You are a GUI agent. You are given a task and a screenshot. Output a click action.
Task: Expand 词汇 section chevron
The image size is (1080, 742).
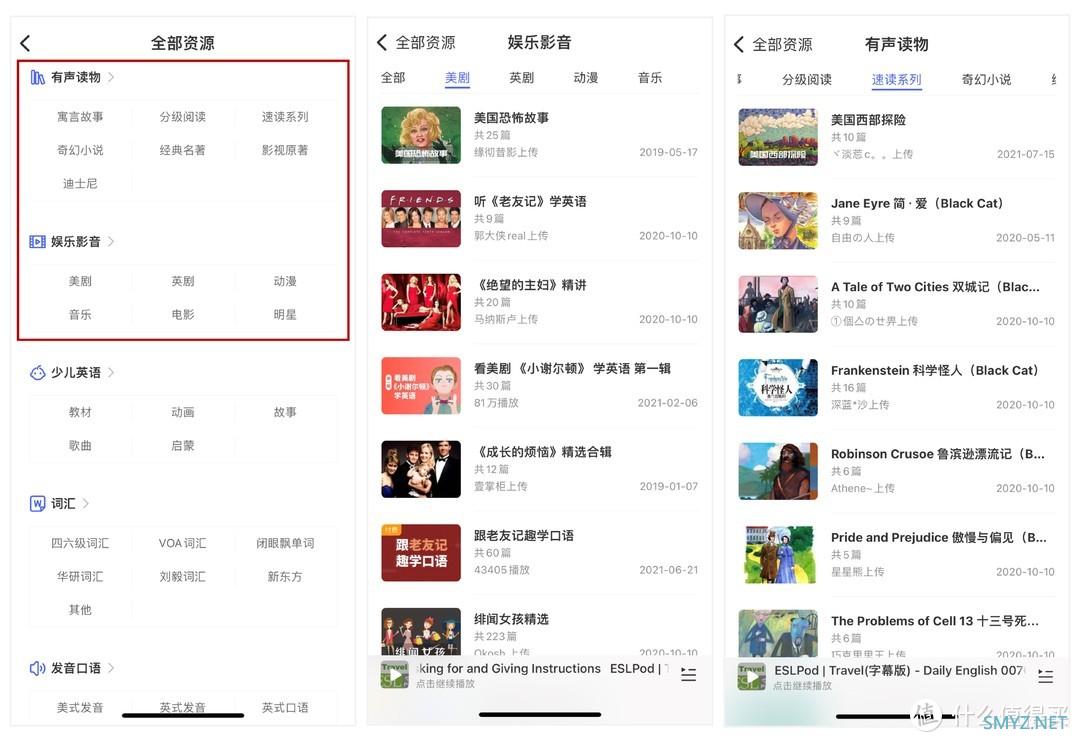(x=86, y=504)
